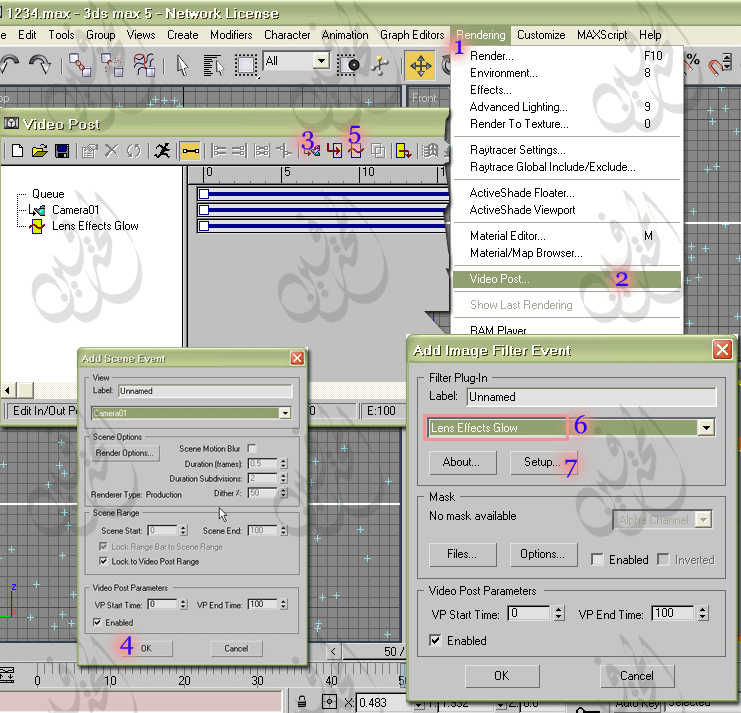
Task: Open the Graph Editors menu
Action: [x=412, y=35]
